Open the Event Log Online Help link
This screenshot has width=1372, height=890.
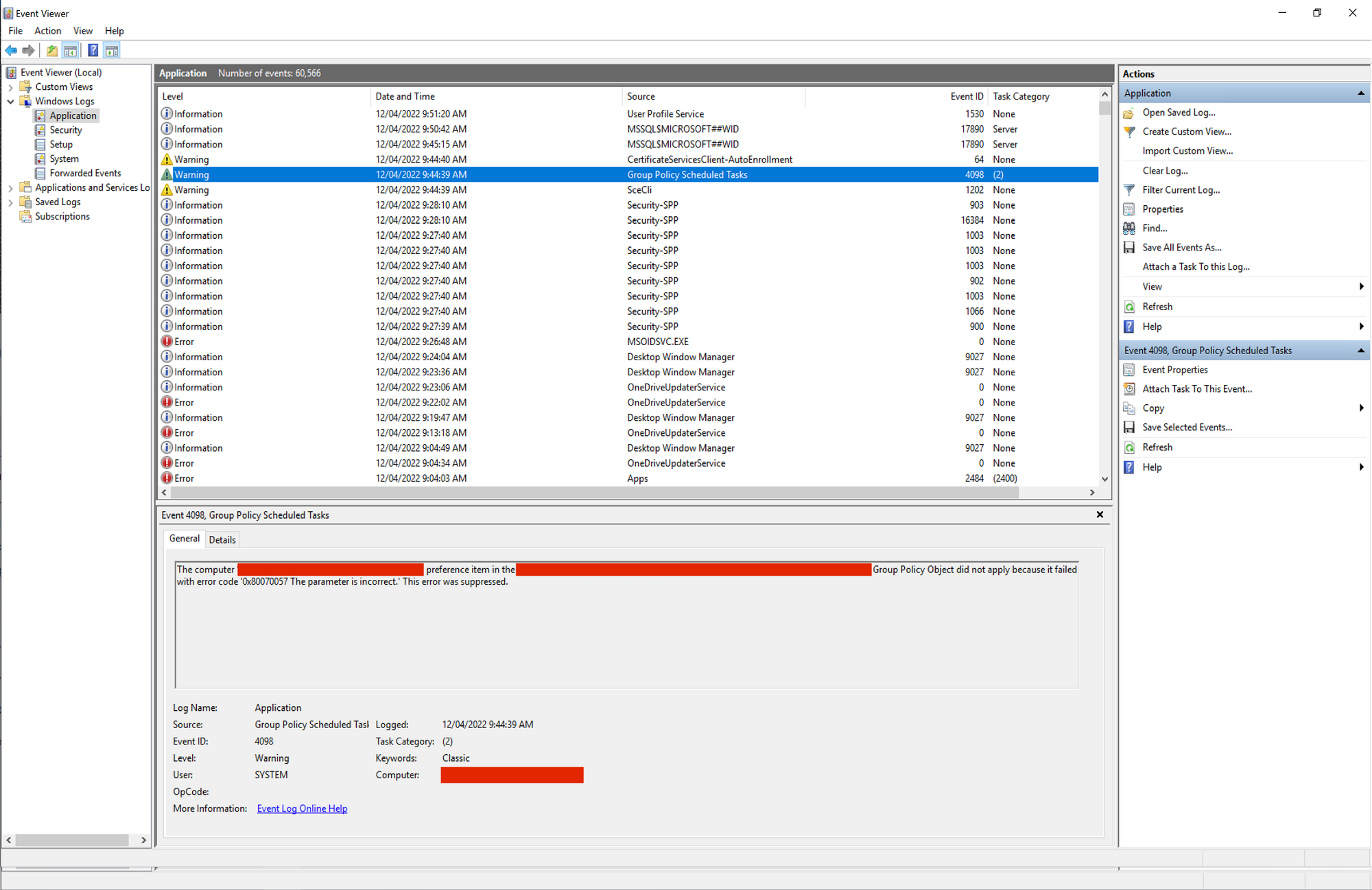(302, 809)
